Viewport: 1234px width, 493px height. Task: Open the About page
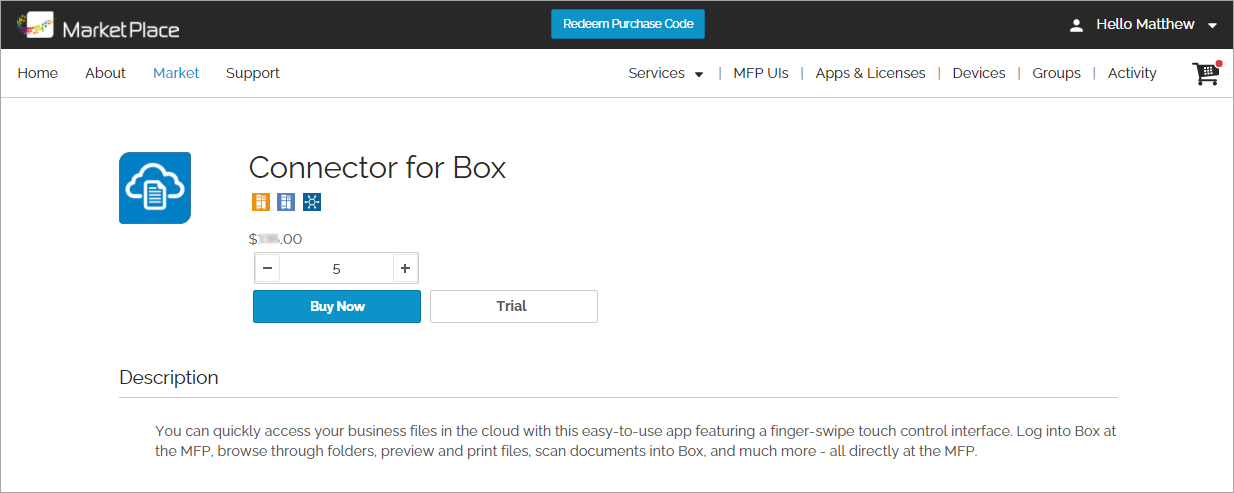pyautogui.click(x=105, y=73)
